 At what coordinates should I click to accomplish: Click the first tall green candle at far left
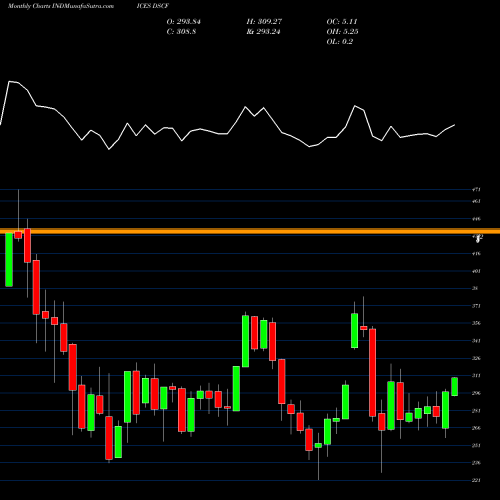[9, 260]
